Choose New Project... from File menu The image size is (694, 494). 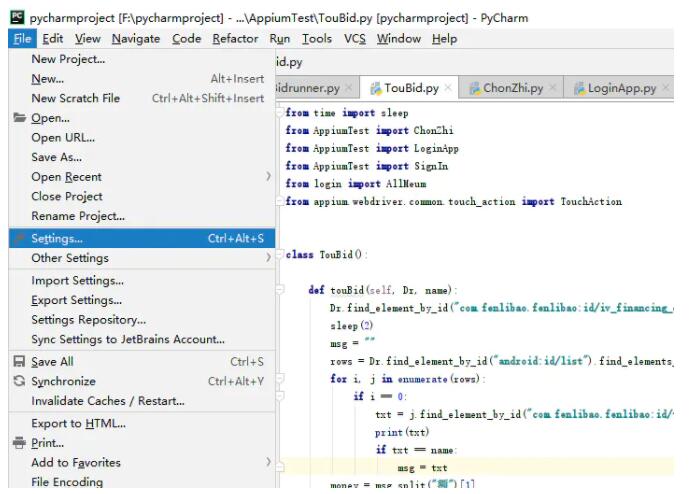coord(142,59)
